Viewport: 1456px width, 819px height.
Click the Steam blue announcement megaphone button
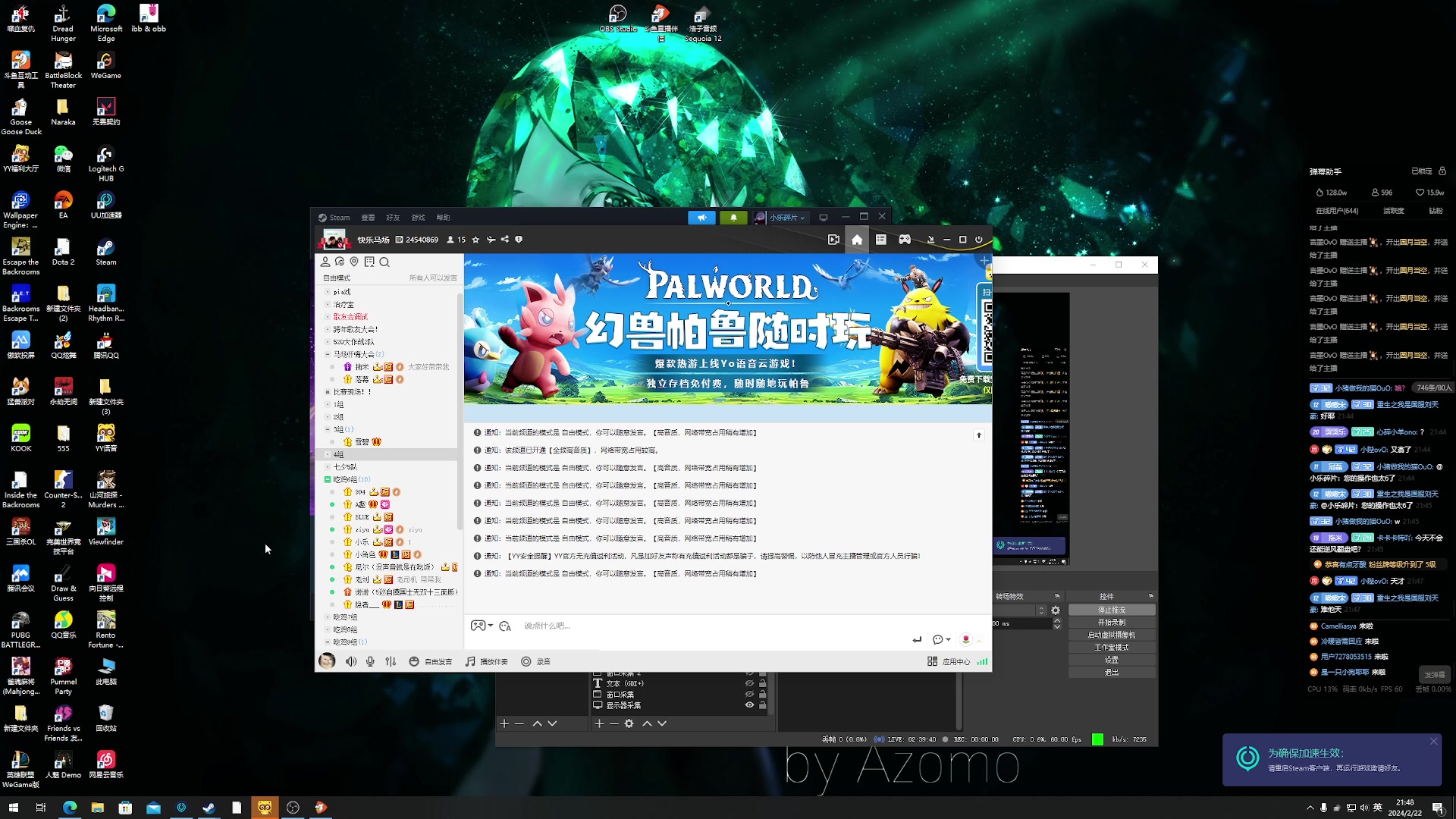coord(701,218)
